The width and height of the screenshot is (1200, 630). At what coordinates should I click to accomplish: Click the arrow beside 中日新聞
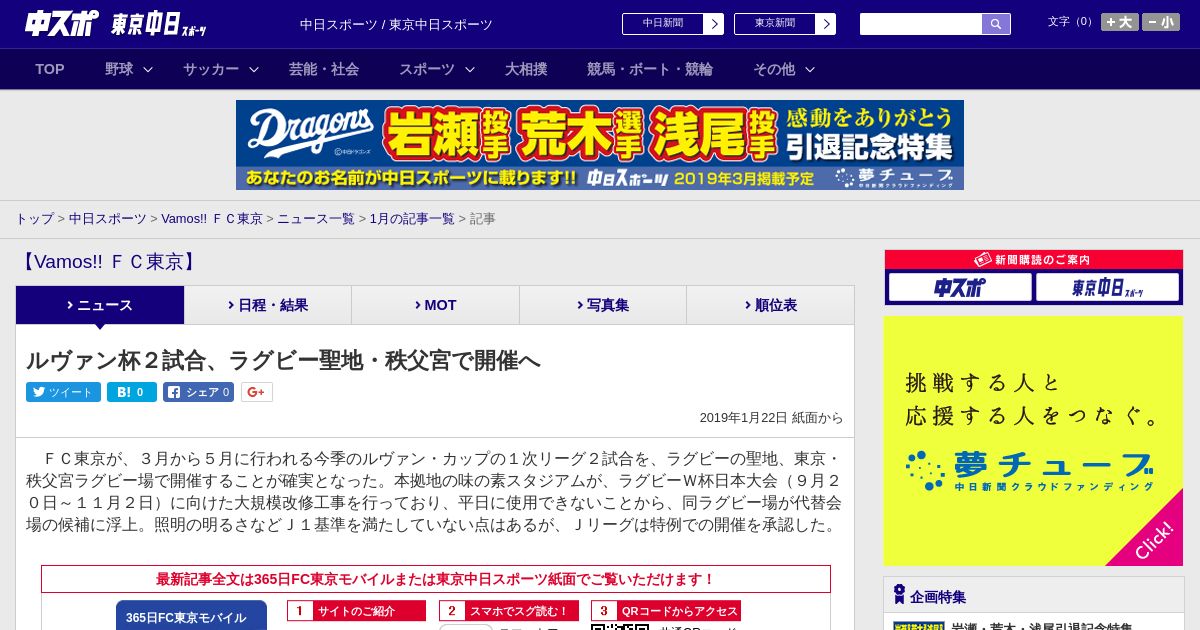[714, 24]
